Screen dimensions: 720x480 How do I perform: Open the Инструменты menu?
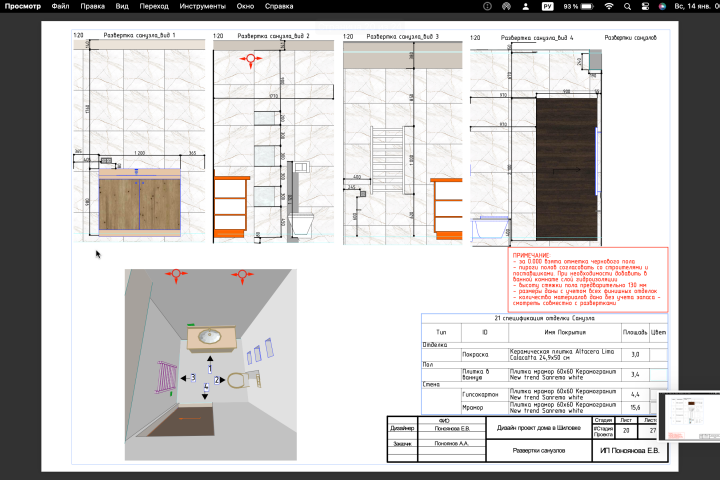pyautogui.click(x=202, y=6)
